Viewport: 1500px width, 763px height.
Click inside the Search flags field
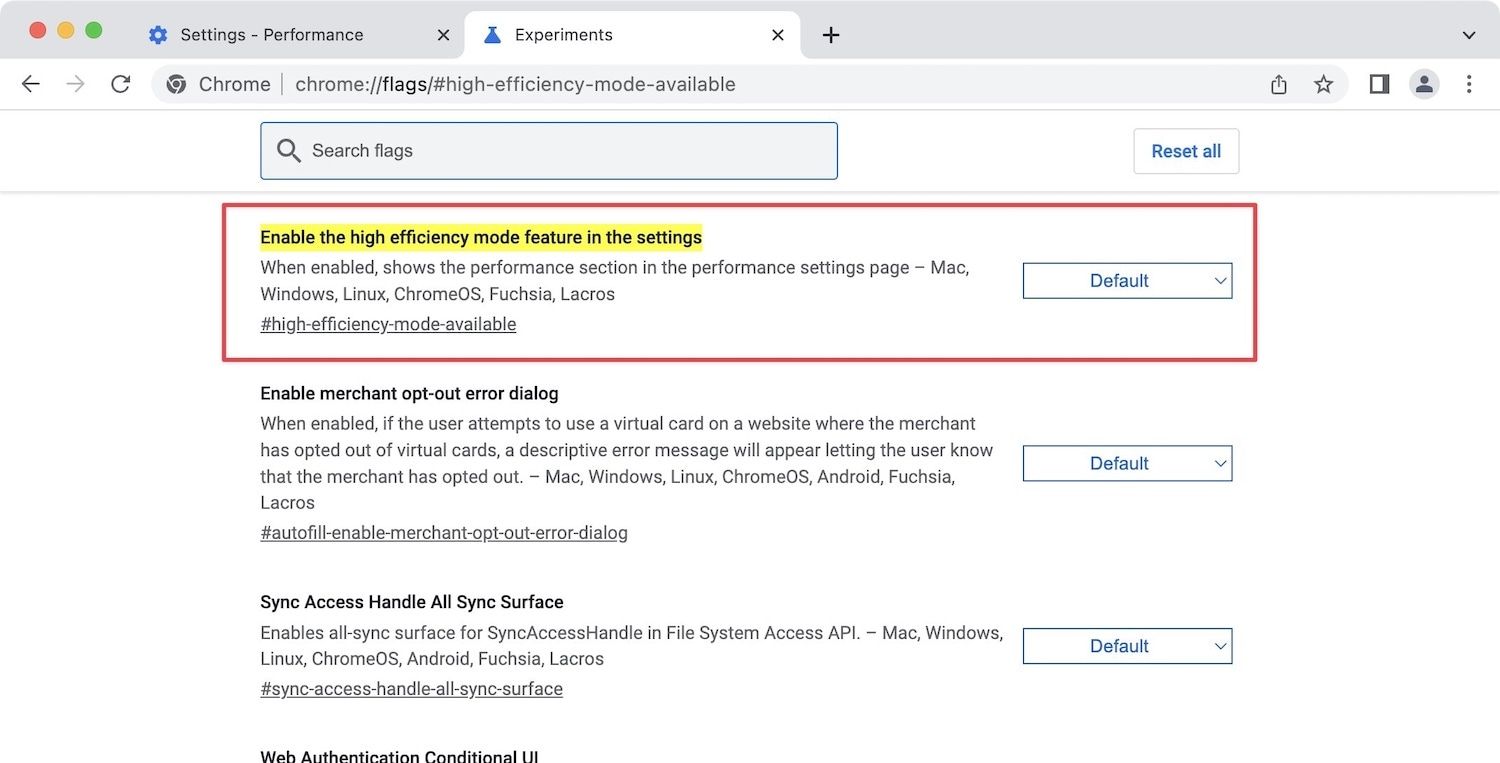pos(560,151)
